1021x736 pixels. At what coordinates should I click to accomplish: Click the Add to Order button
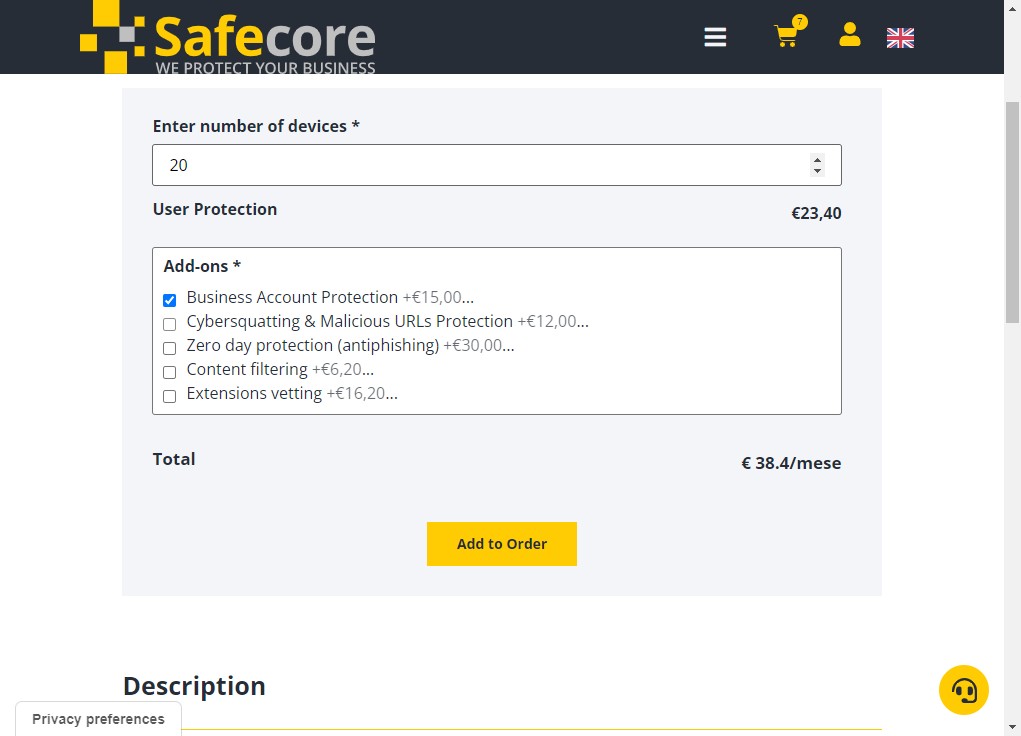click(x=501, y=544)
